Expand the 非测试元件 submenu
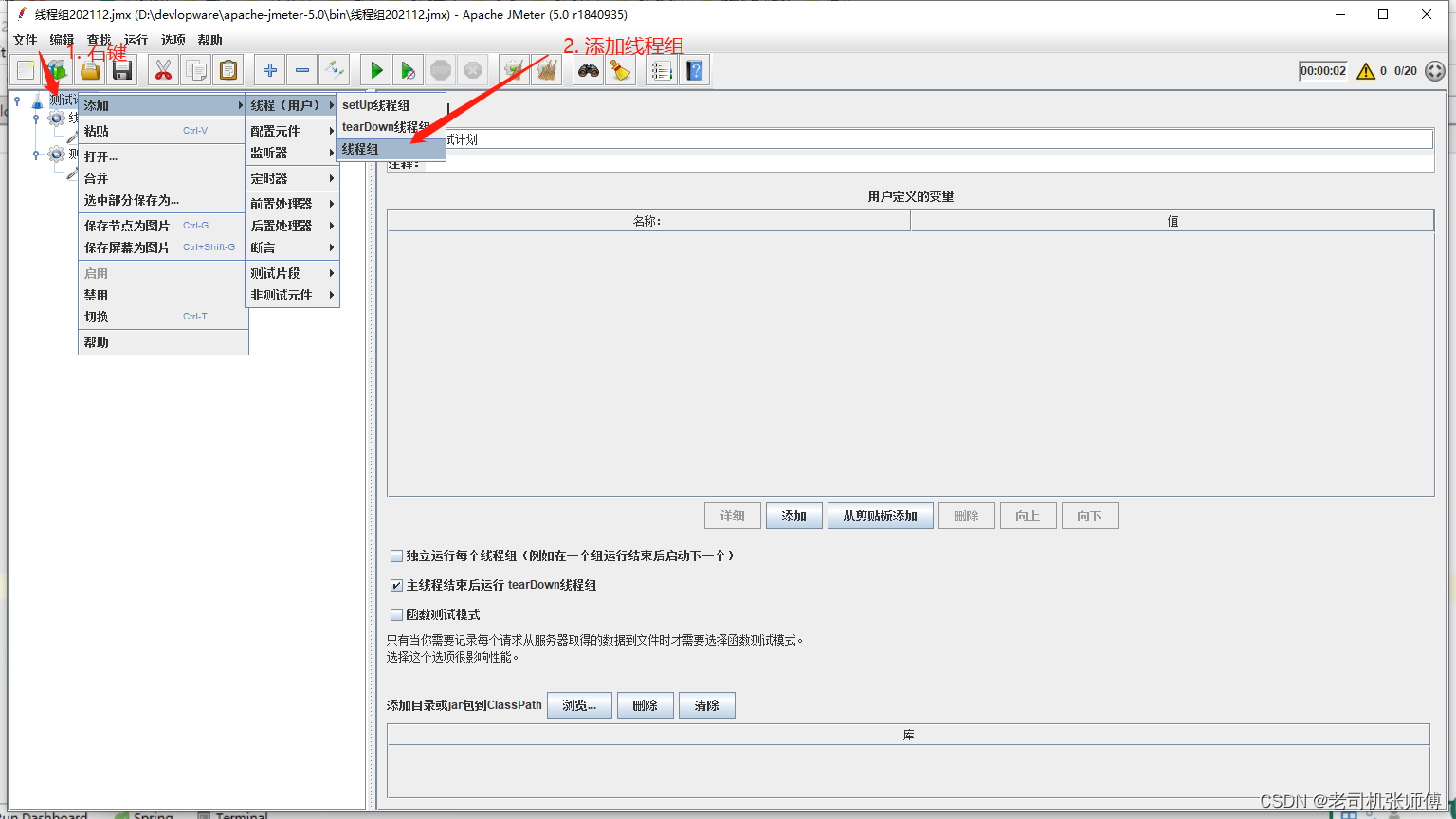This screenshot has width=1456, height=819. click(292, 295)
